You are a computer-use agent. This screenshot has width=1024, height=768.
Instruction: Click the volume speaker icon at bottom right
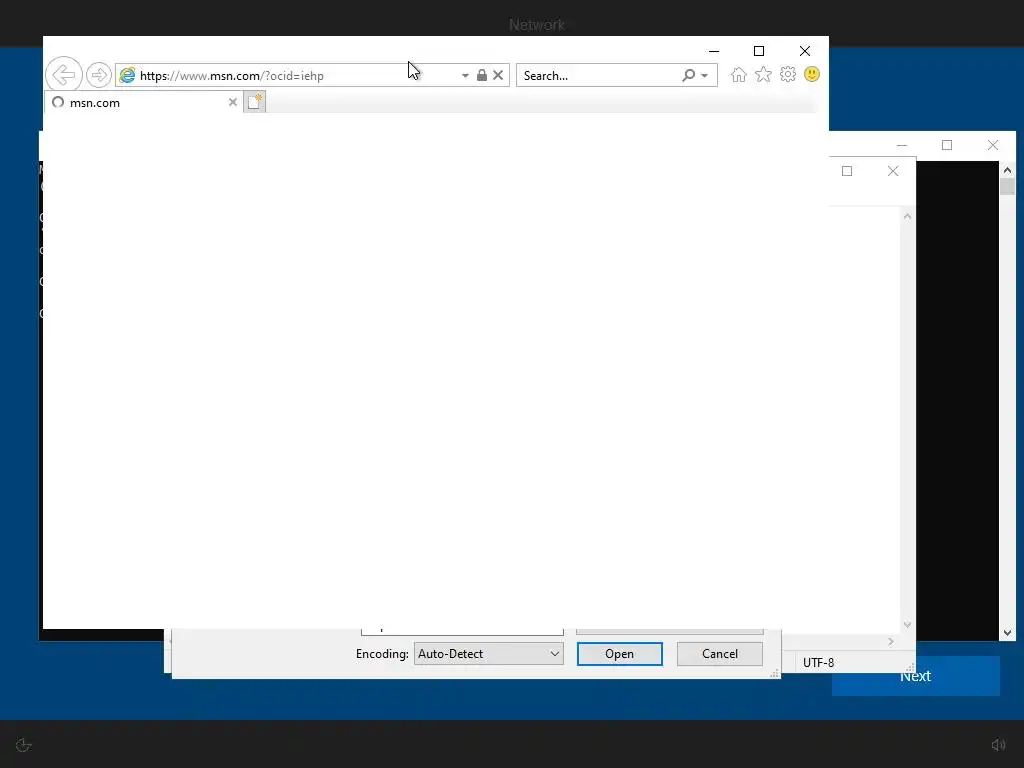[998, 745]
